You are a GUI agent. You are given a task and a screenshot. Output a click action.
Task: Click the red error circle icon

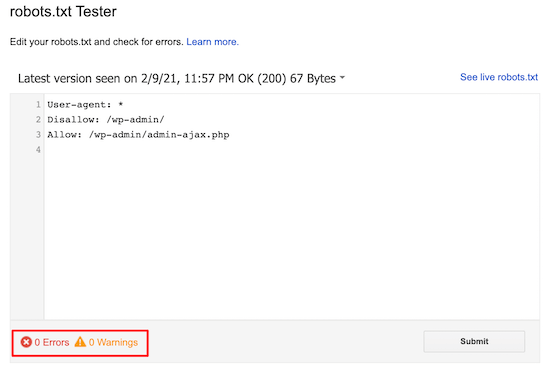tap(26, 342)
